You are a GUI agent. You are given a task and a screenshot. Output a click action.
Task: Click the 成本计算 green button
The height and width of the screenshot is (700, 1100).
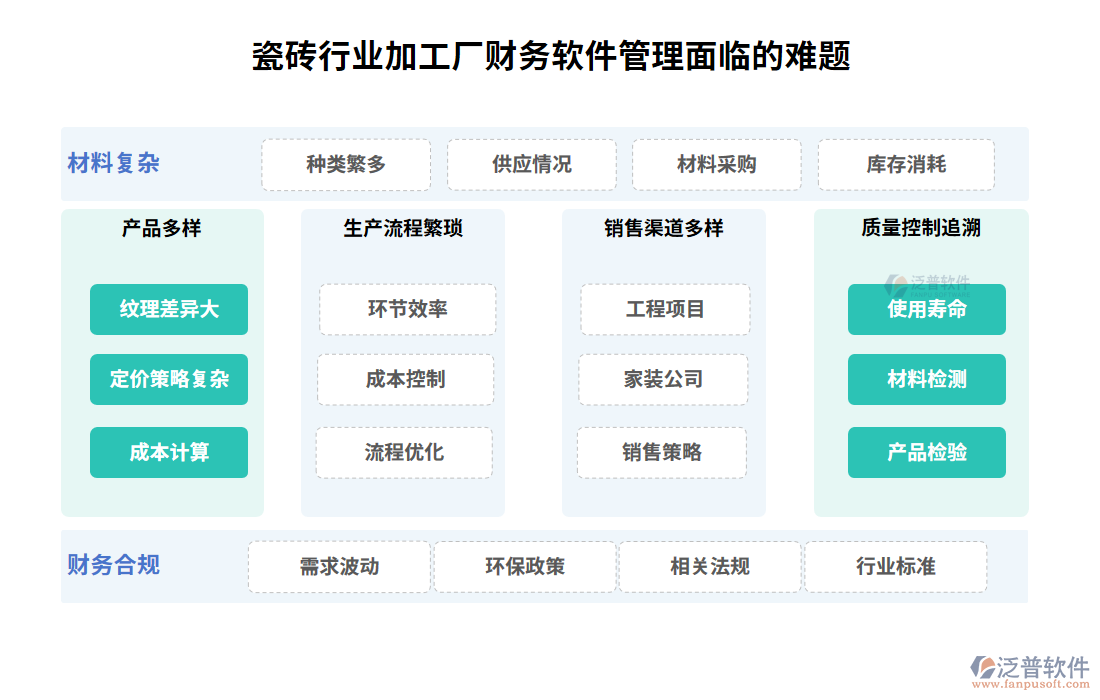click(169, 452)
